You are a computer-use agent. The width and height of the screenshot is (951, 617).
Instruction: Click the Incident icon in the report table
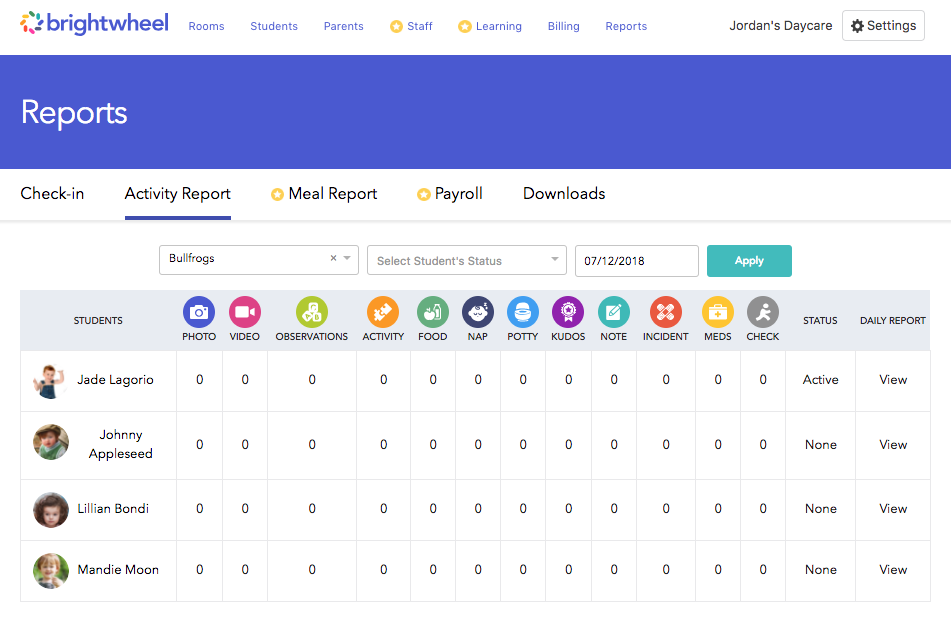[x=664, y=312]
